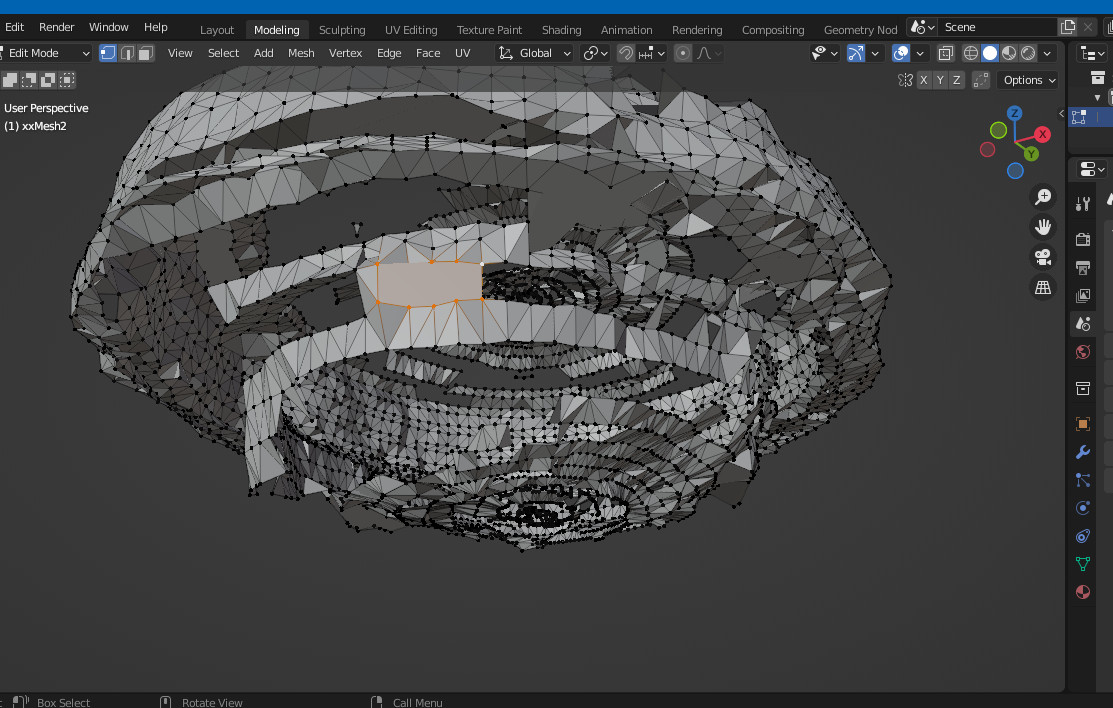Open the Vertex menu
This screenshot has height=708, width=1113.
tap(346, 53)
